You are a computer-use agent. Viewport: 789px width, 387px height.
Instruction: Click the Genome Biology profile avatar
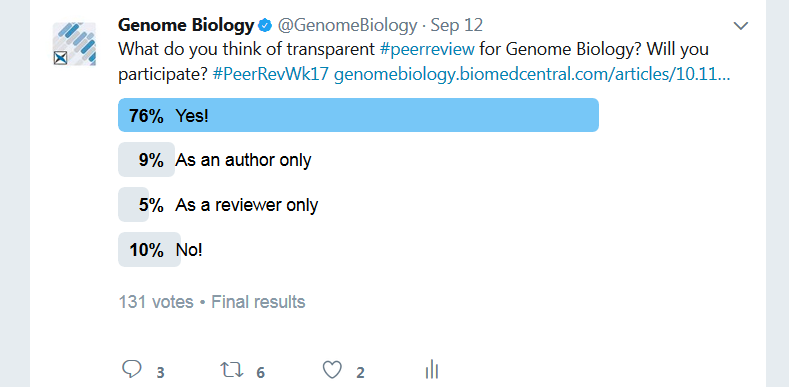74,44
